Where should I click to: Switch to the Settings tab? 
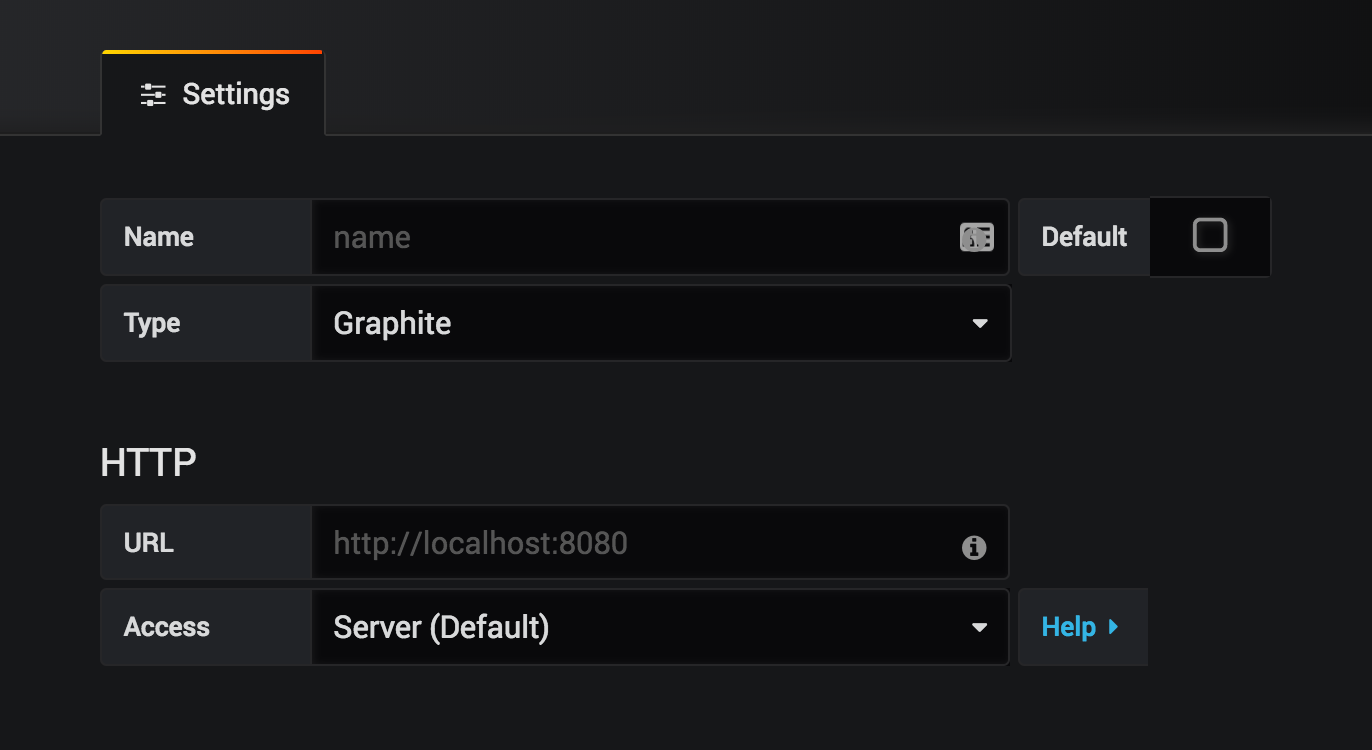(x=214, y=95)
